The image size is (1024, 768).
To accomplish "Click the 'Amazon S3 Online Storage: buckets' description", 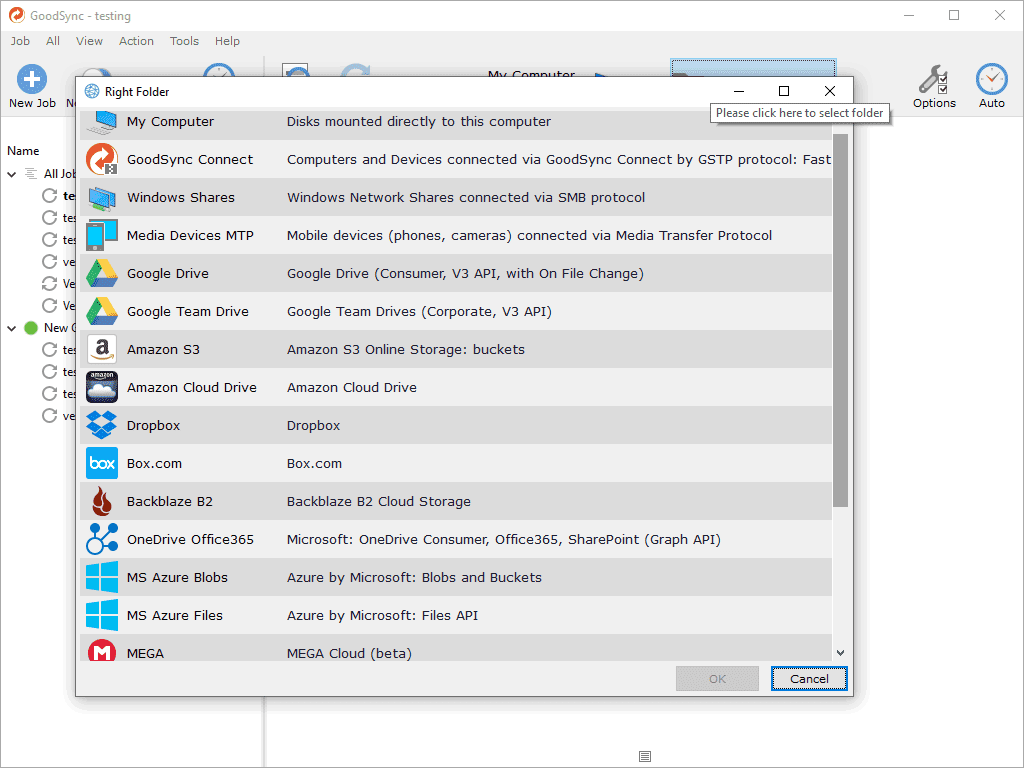I will (x=406, y=349).
